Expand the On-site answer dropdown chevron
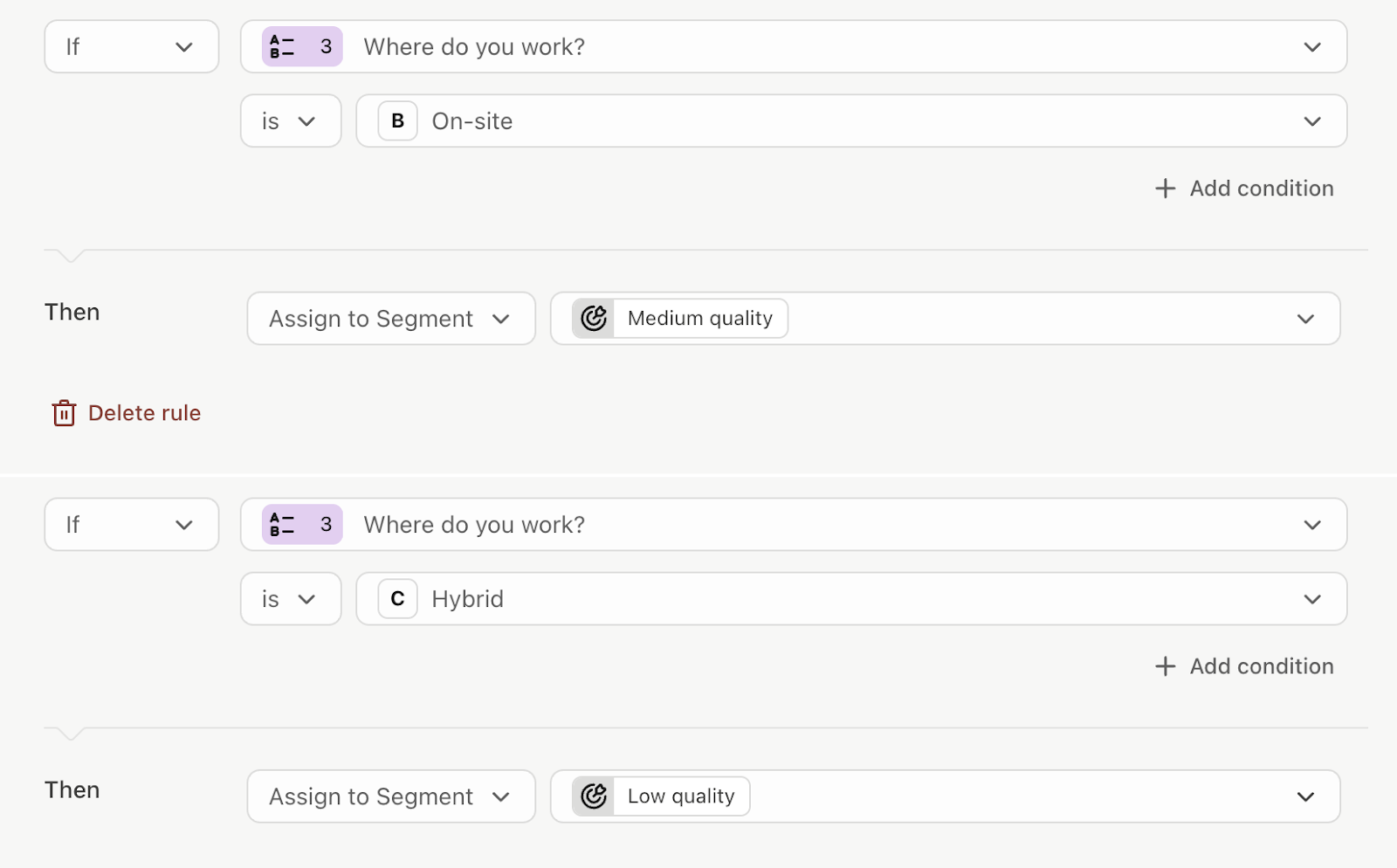 [1311, 121]
